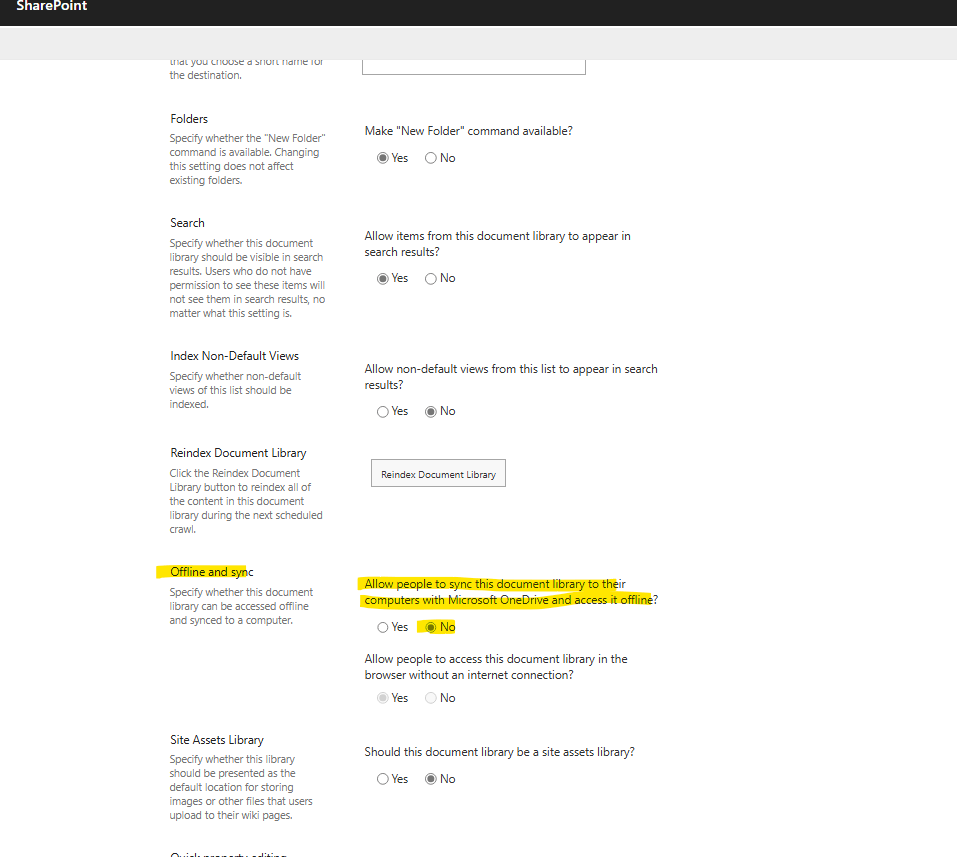Image resolution: width=957 pixels, height=857 pixels.
Task: Click the Site Assets Library heading
Action: click(x=216, y=739)
